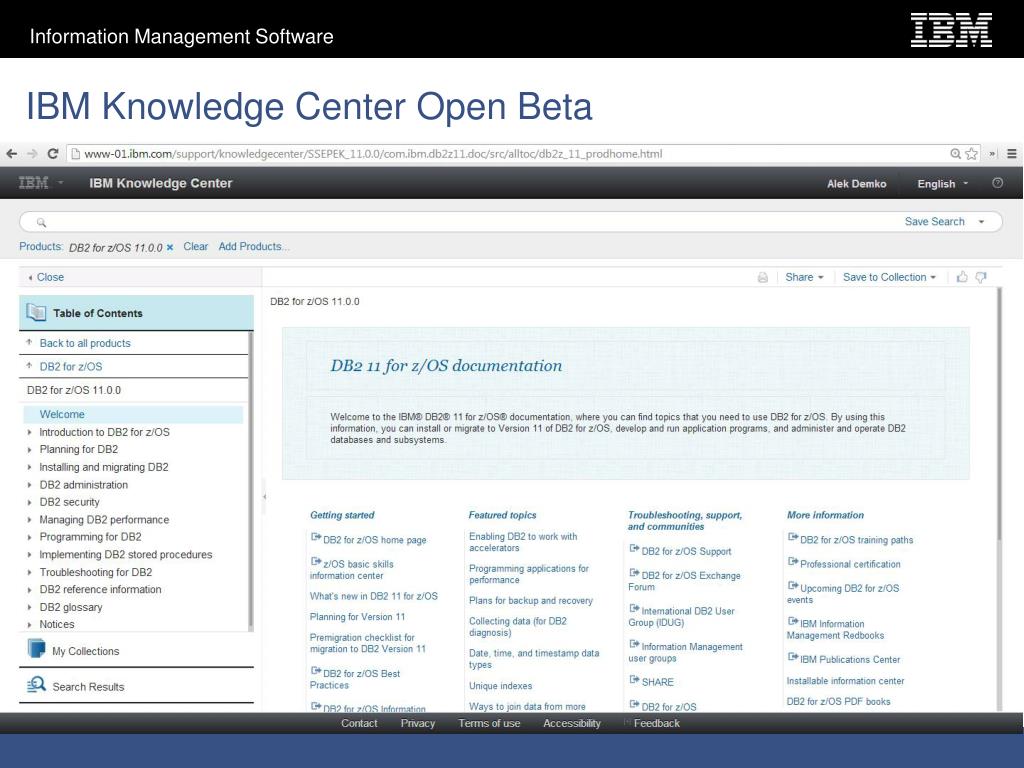Go up to DB2 for z/OS
The width and height of the screenshot is (1024, 768).
pyautogui.click(x=71, y=367)
